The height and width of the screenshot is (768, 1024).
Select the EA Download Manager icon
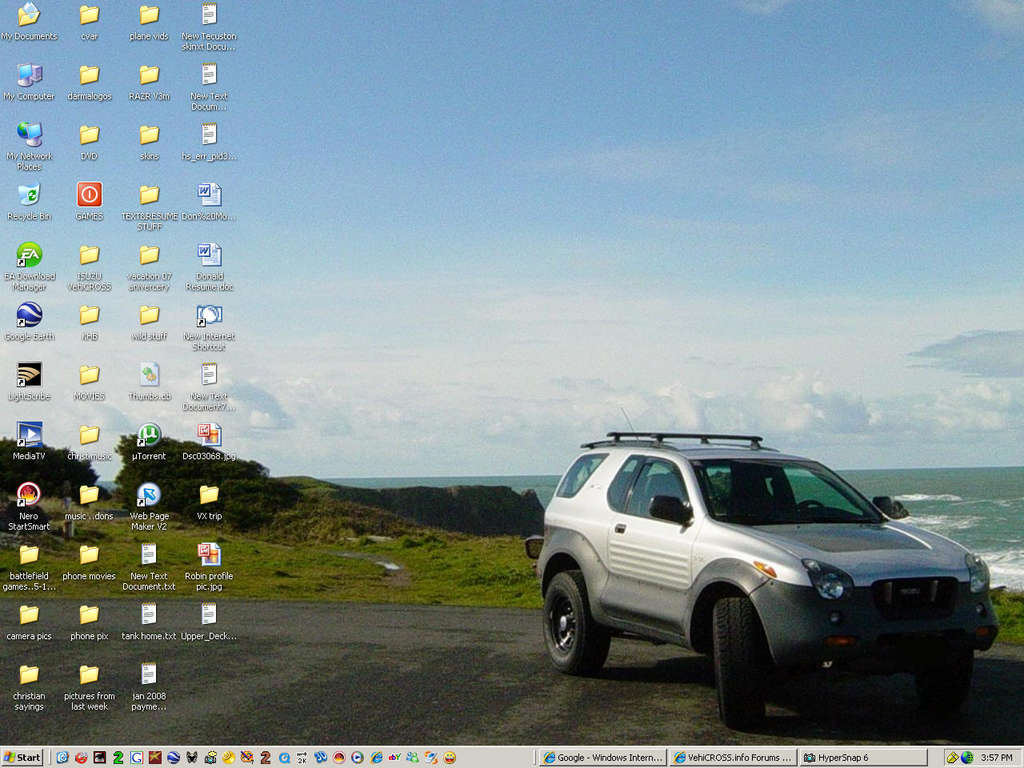[x=29, y=266]
